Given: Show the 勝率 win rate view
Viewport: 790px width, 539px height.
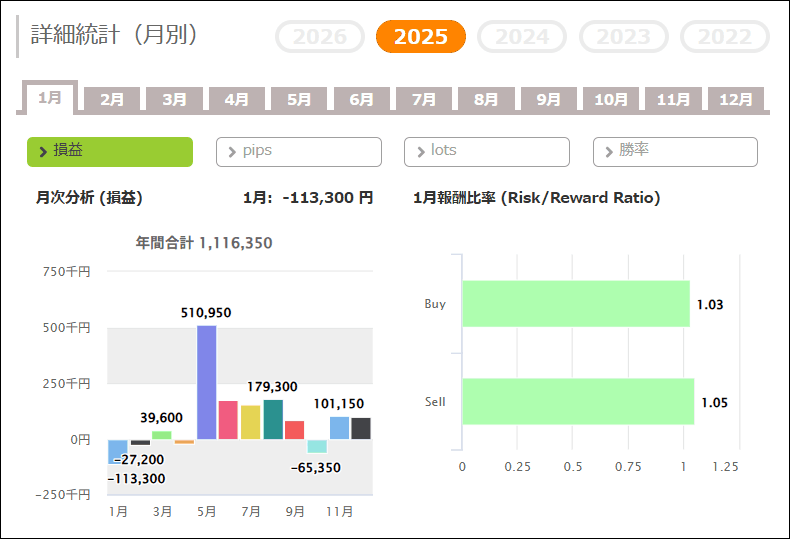Looking at the screenshot, I should pos(675,151).
